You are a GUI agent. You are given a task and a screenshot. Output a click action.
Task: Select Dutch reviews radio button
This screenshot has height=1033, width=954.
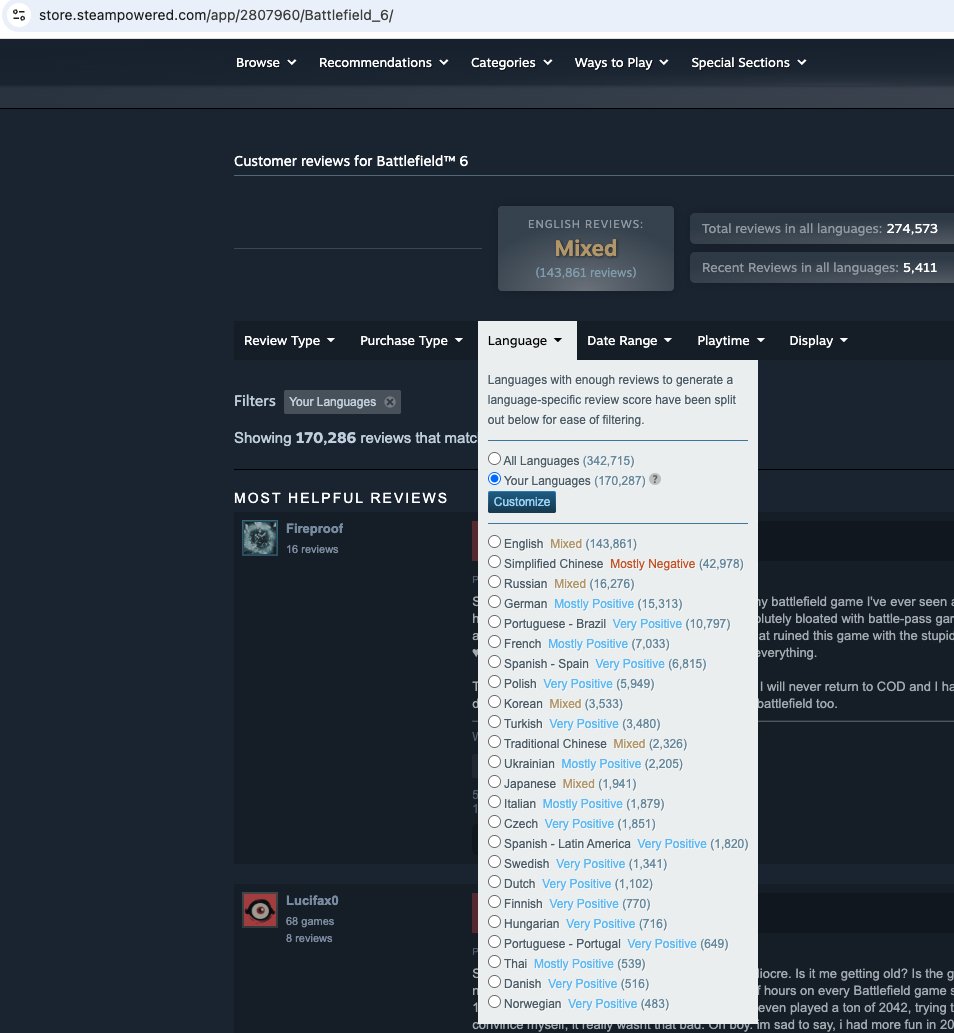pos(494,881)
